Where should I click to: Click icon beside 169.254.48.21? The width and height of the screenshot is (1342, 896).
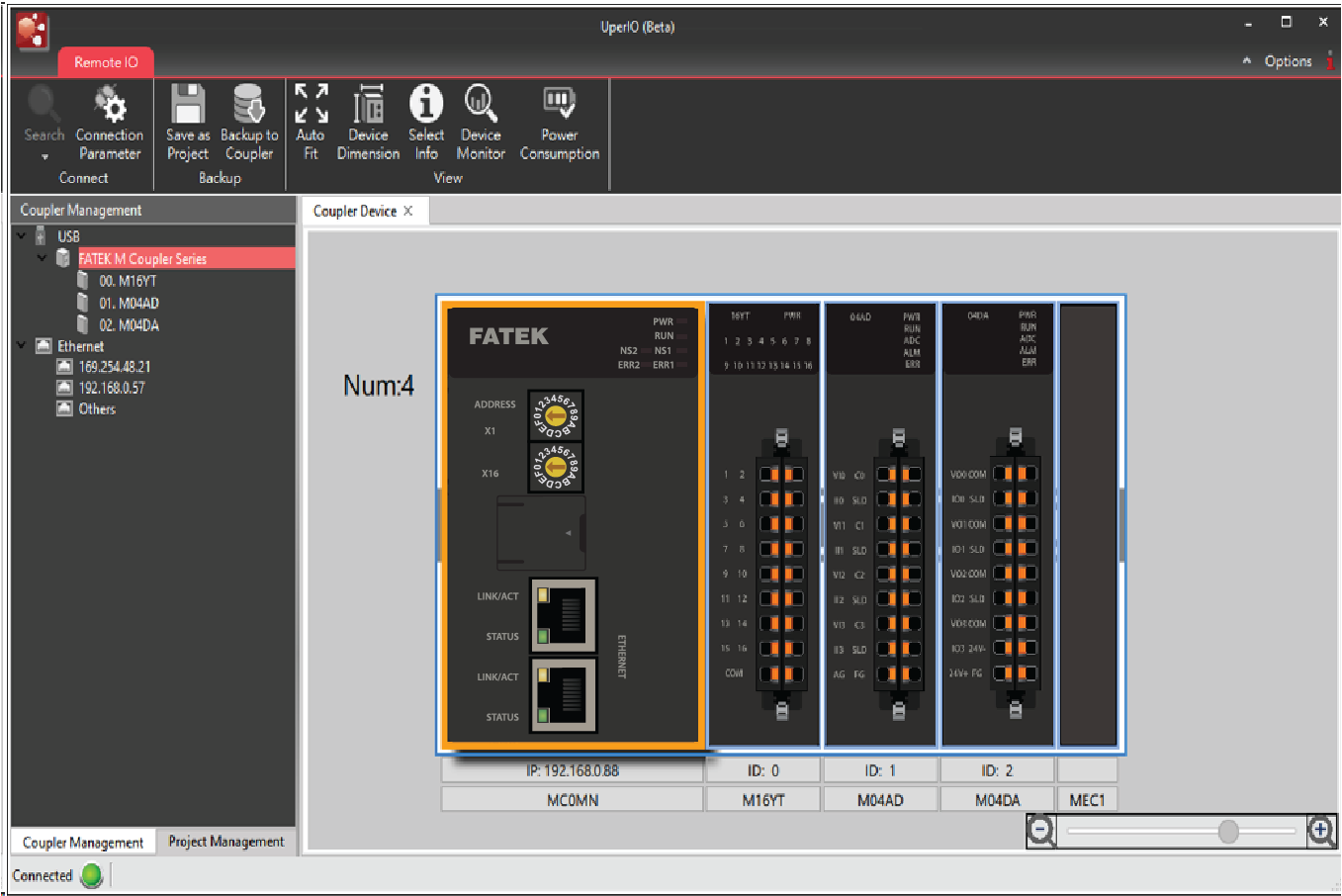click(64, 366)
